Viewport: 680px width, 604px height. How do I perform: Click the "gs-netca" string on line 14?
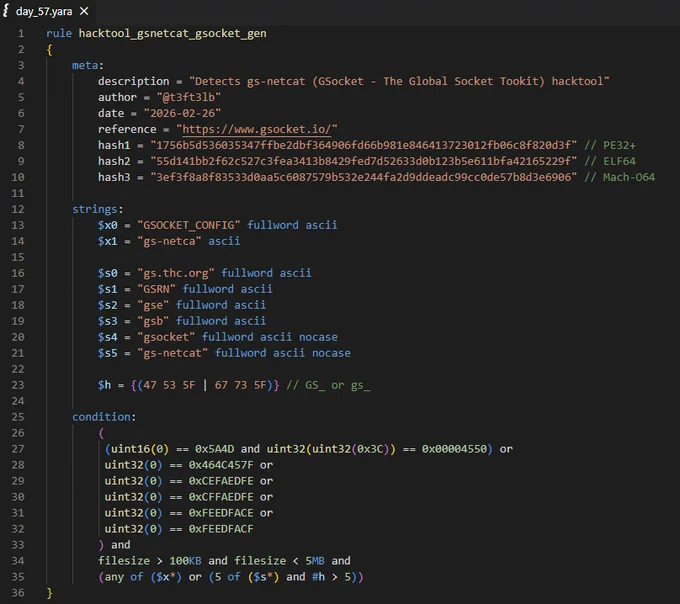pos(169,241)
